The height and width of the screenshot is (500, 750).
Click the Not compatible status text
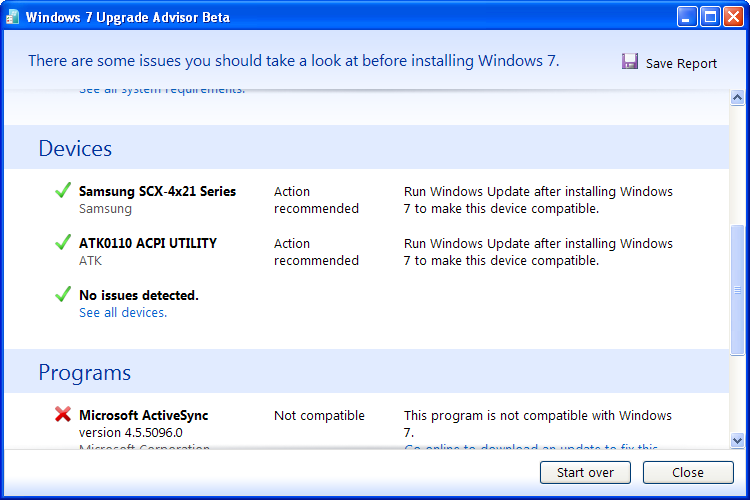pyautogui.click(x=319, y=415)
